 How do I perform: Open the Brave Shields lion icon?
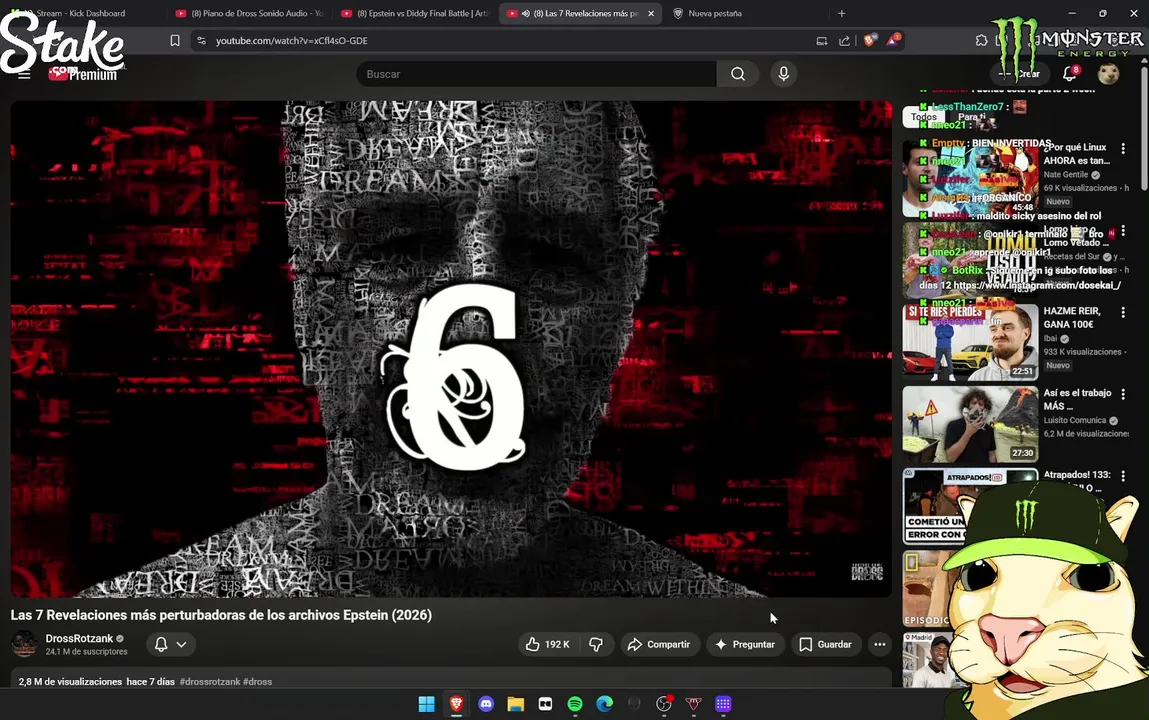[x=869, y=40]
